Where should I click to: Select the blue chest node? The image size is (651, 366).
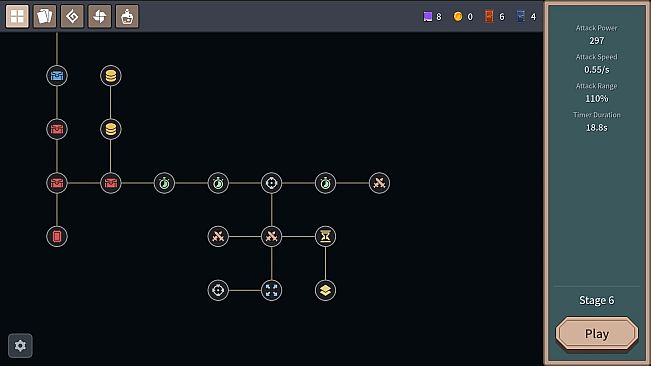click(x=57, y=76)
